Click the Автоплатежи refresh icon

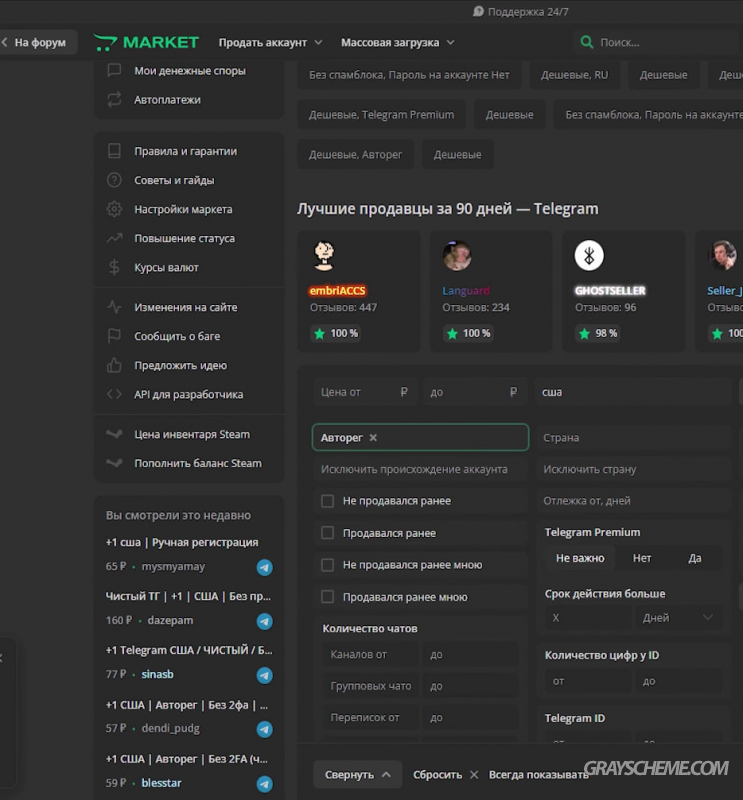(x=114, y=99)
